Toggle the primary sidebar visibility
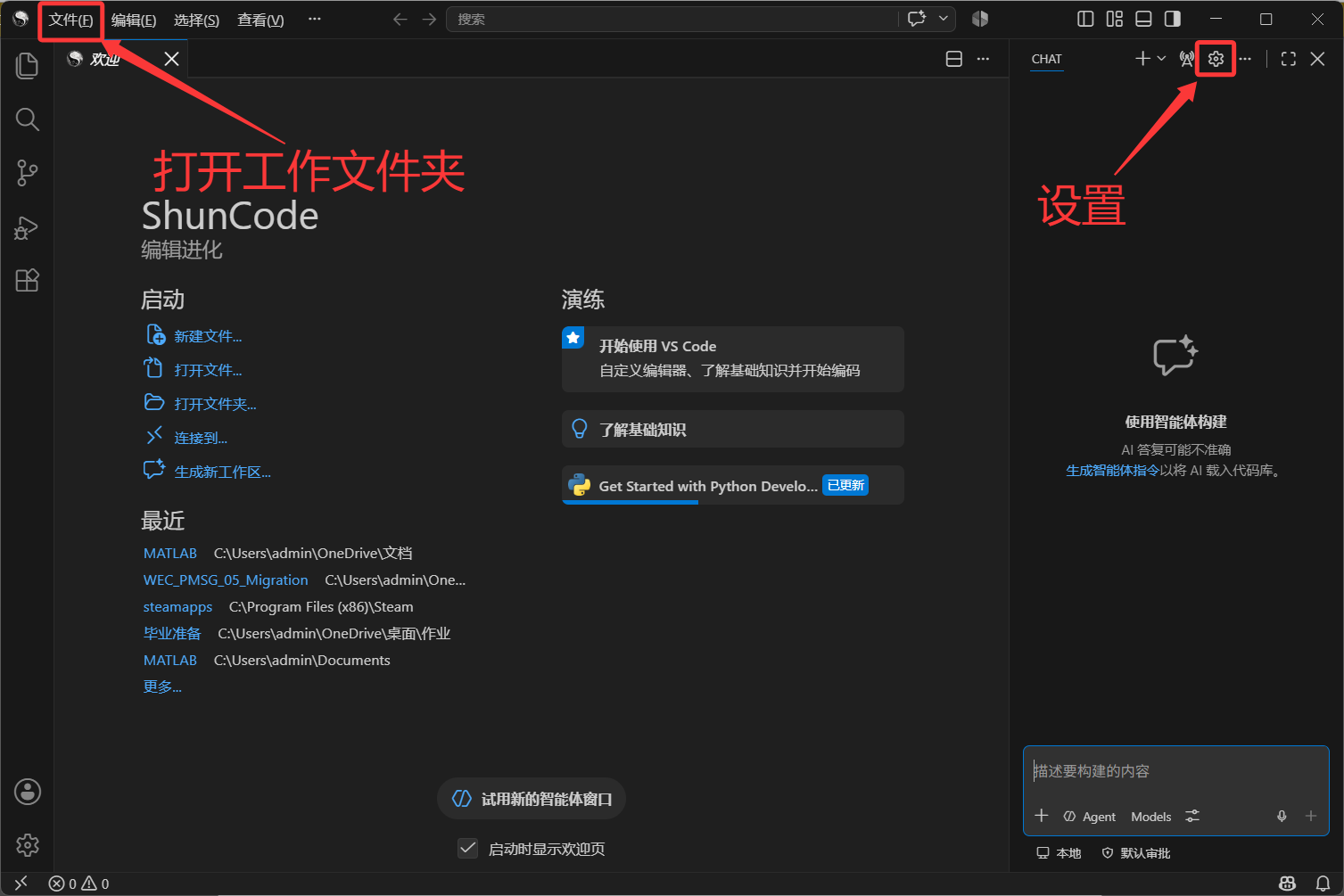Viewport: 1344px width, 896px height. [x=1085, y=19]
